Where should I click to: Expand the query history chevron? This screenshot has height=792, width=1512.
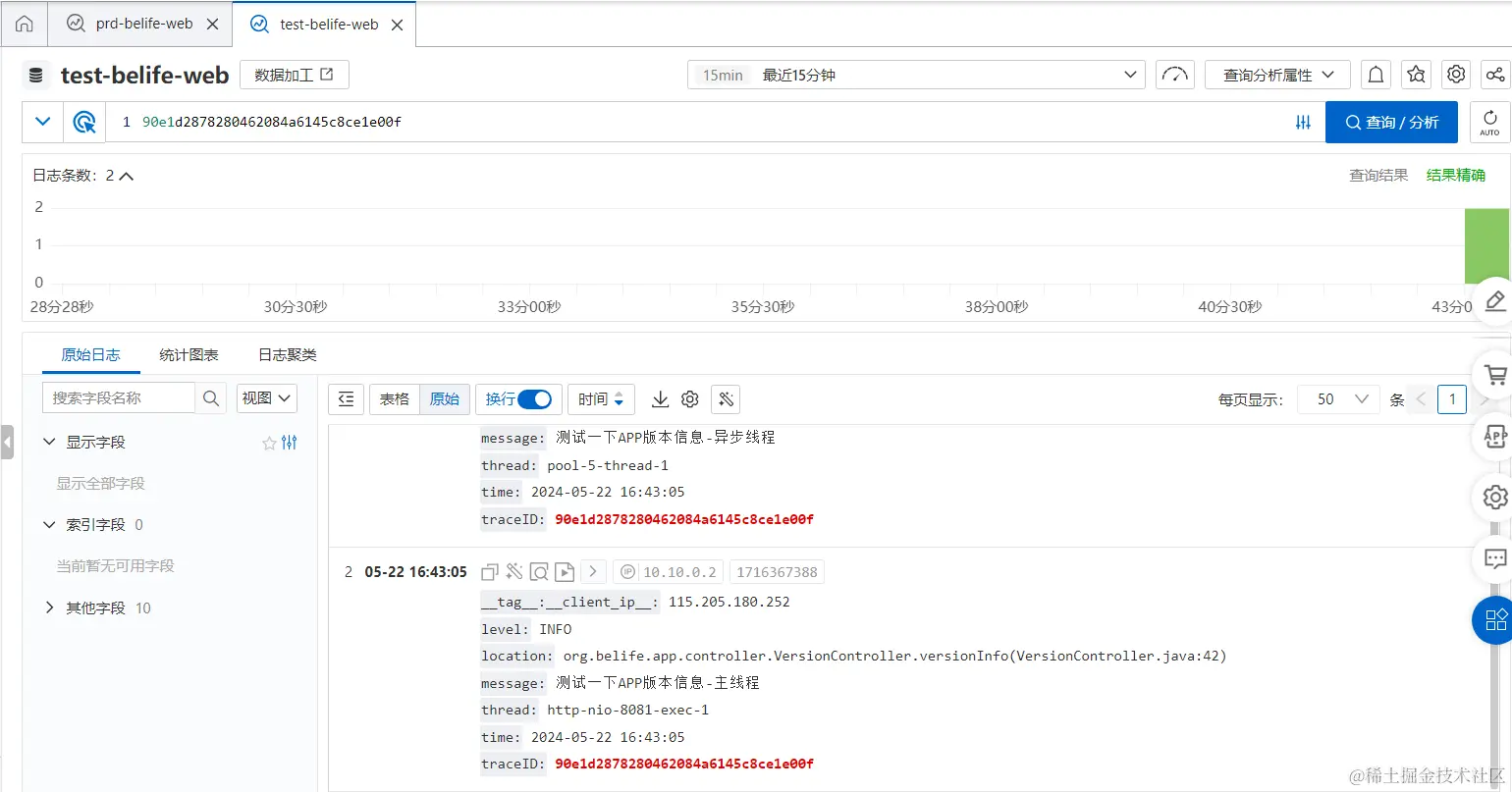42,122
